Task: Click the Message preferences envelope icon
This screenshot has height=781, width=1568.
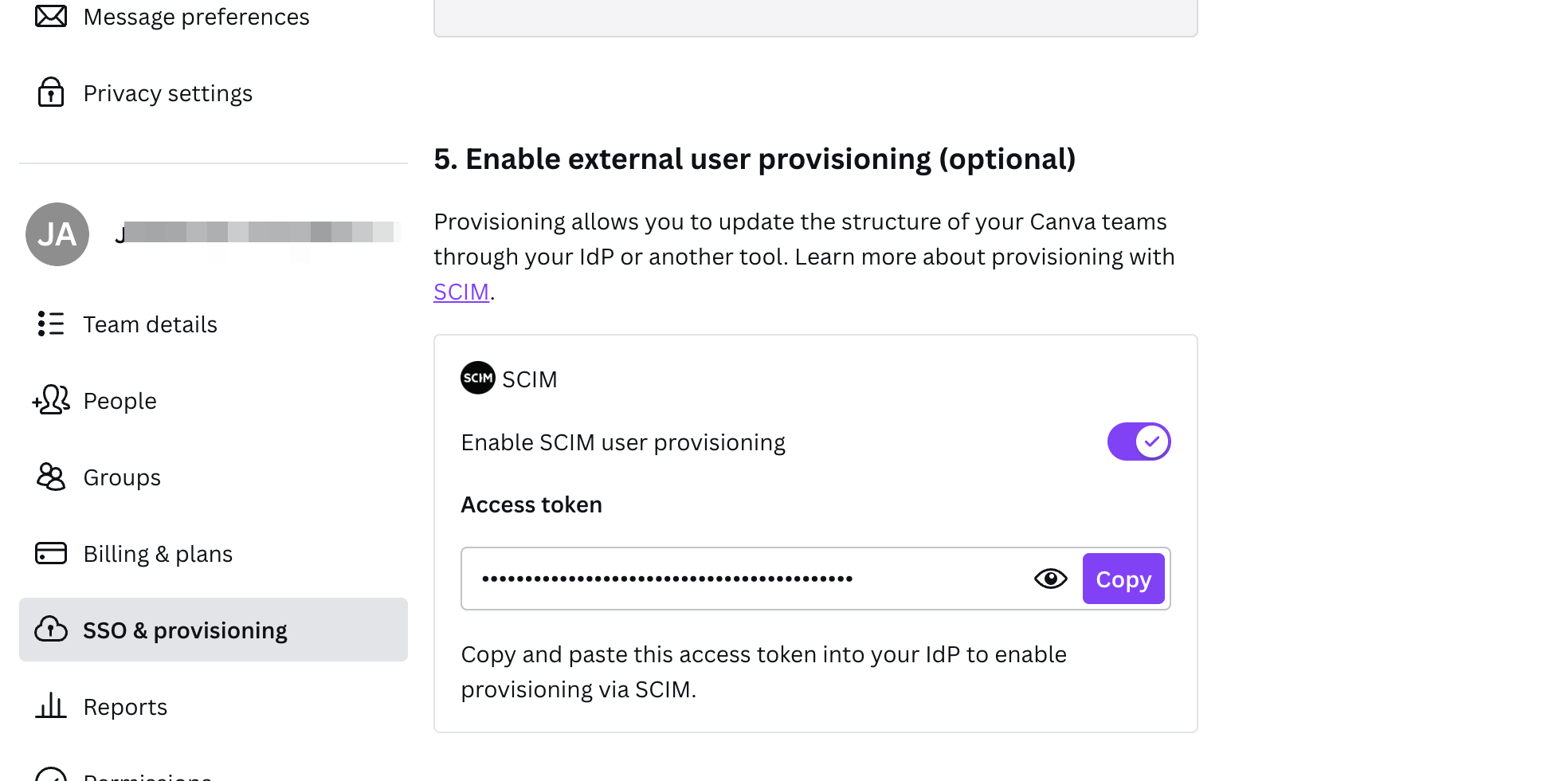Action: coord(51,16)
